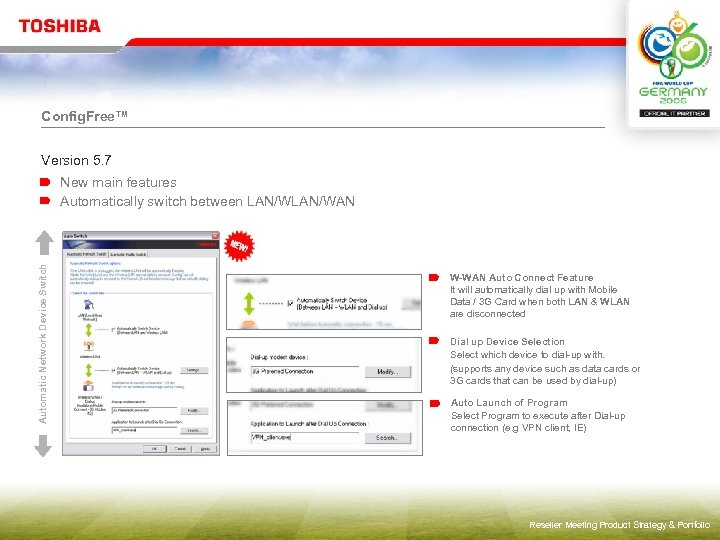Click the Dial-up modem device label in callout
This screenshot has width=720, height=540.
(279, 357)
